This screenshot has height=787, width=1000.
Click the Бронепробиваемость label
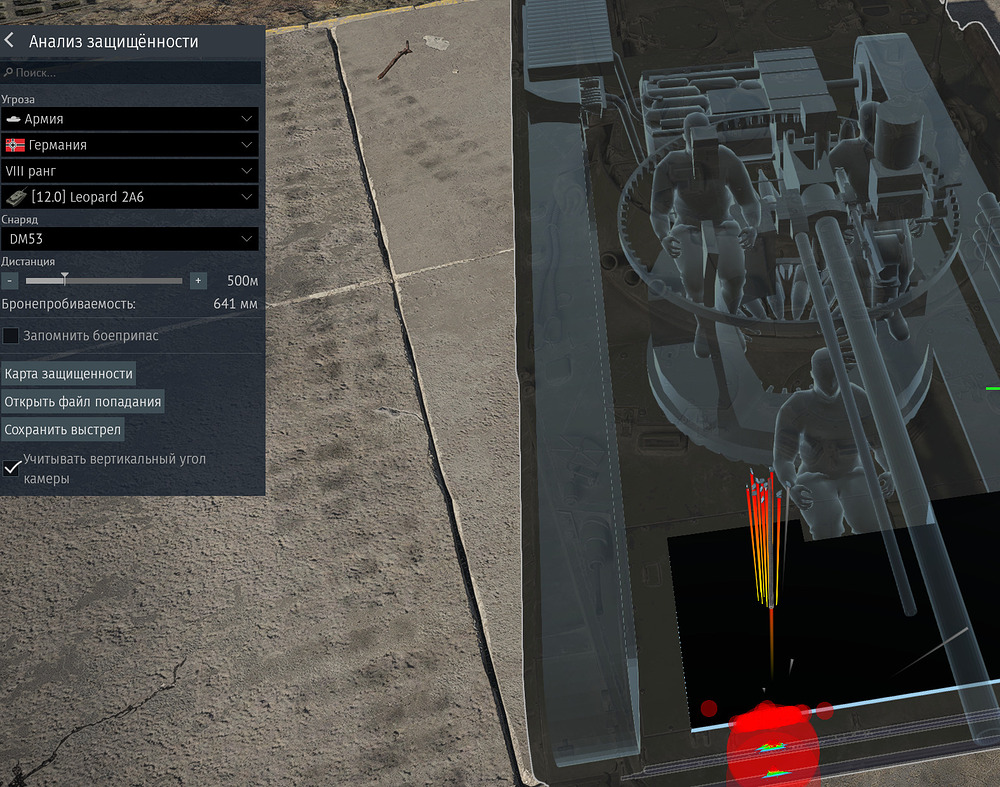pos(68,304)
